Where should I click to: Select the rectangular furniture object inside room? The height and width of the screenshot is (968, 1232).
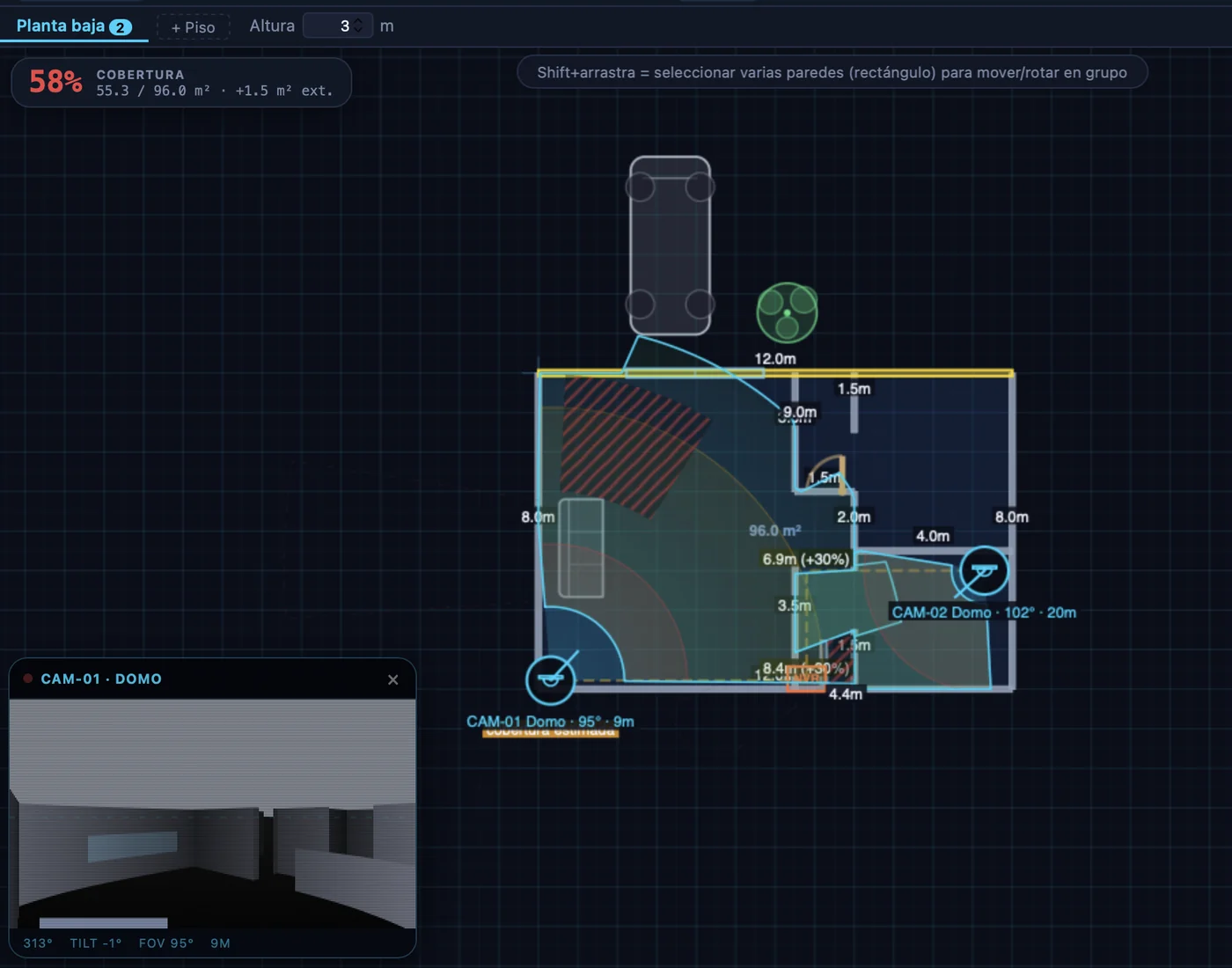pyautogui.click(x=582, y=547)
